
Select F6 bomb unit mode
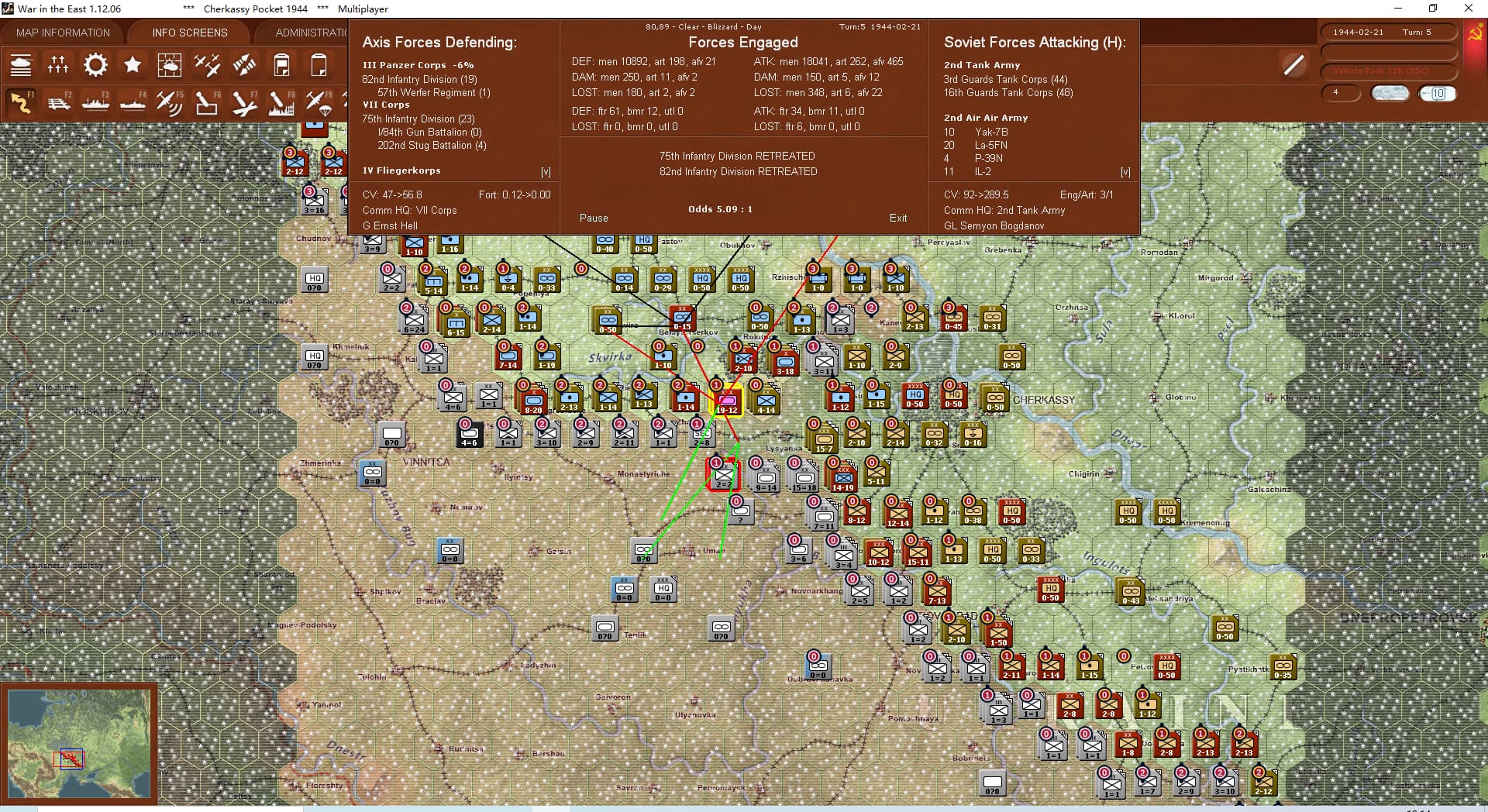(207, 102)
